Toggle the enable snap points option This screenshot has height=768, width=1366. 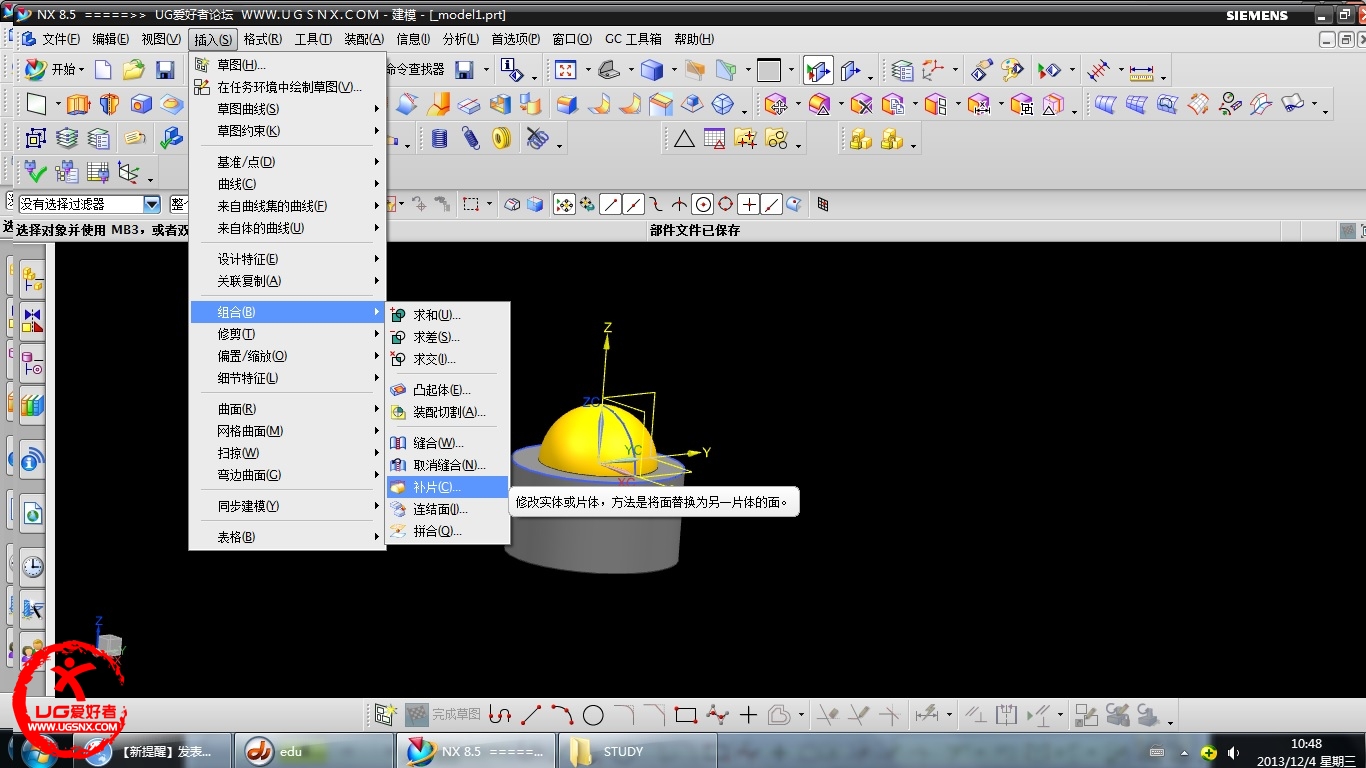pos(565,204)
